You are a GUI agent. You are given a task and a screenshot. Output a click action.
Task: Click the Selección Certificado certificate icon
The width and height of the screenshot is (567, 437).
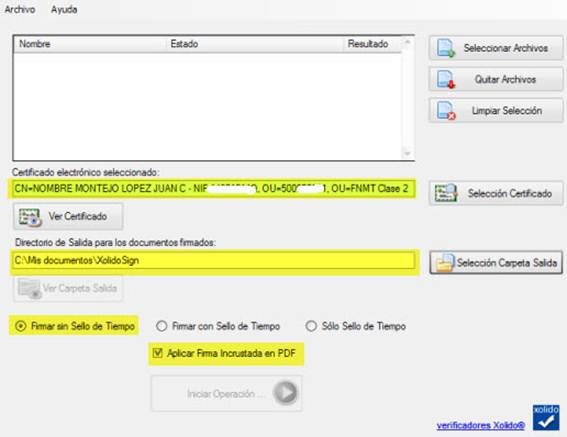coord(446,193)
